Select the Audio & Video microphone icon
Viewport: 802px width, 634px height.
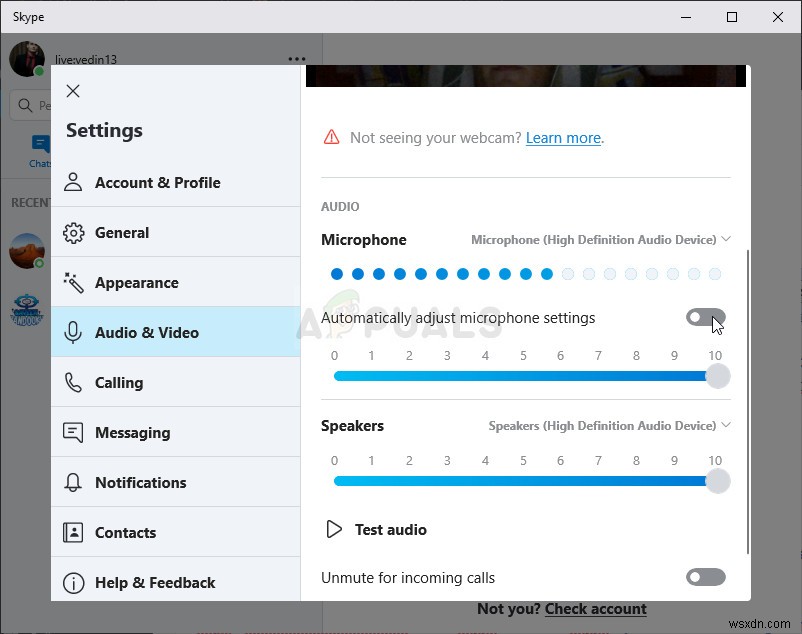[x=72, y=332]
